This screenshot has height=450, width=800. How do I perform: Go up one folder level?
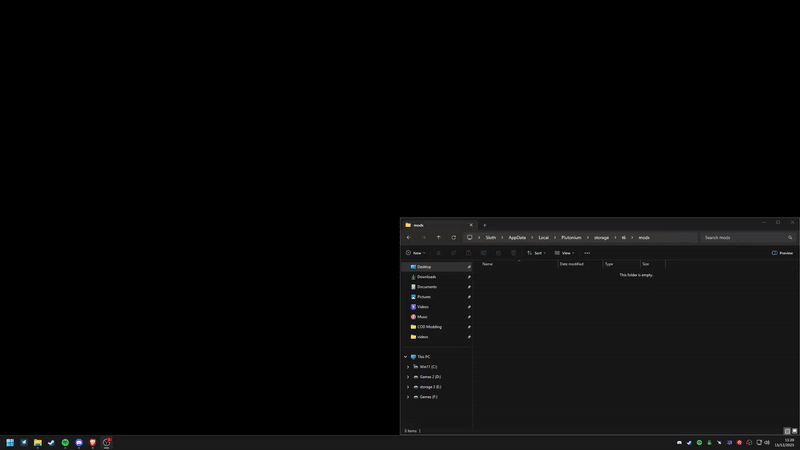click(x=438, y=237)
